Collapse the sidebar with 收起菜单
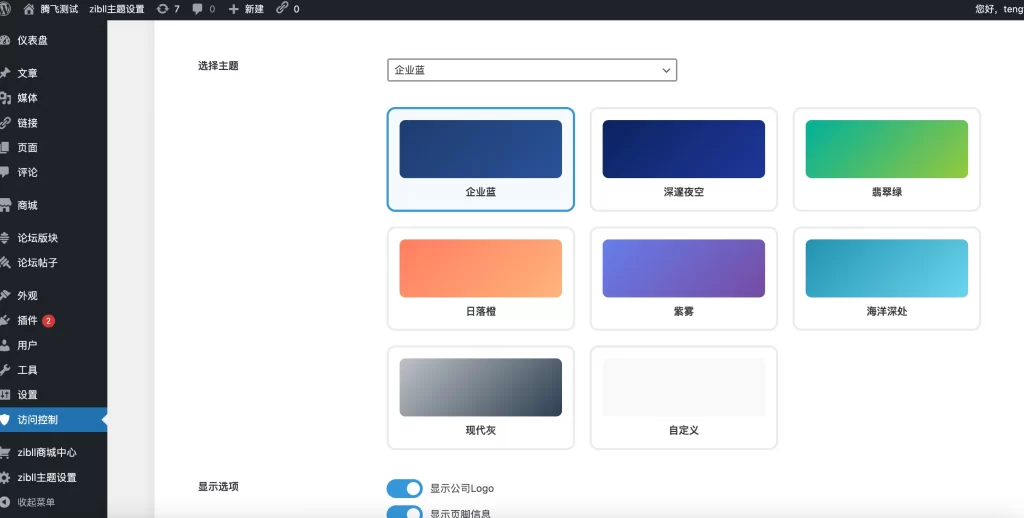Image resolution: width=1024 pixels, height=518 pixels. [35, 502]
